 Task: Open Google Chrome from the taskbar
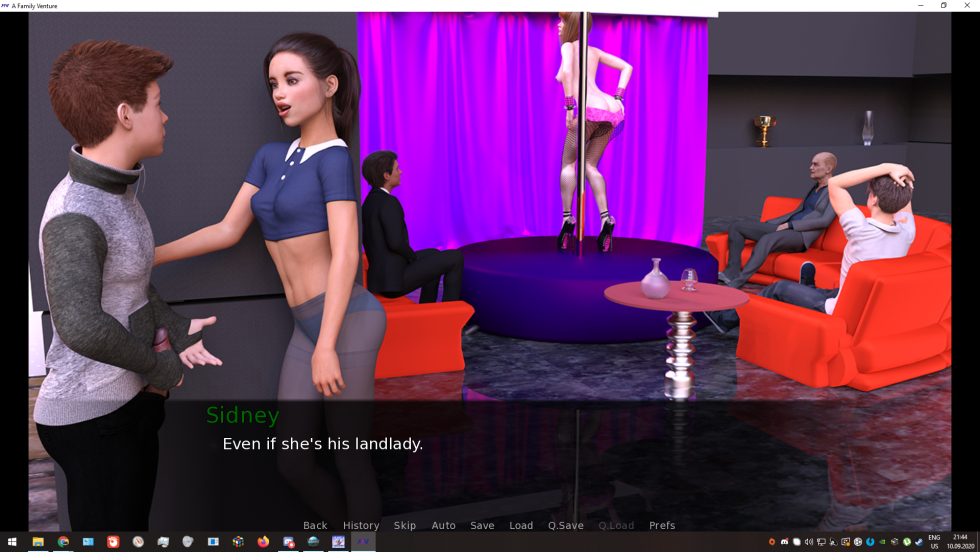pos(63,542)
